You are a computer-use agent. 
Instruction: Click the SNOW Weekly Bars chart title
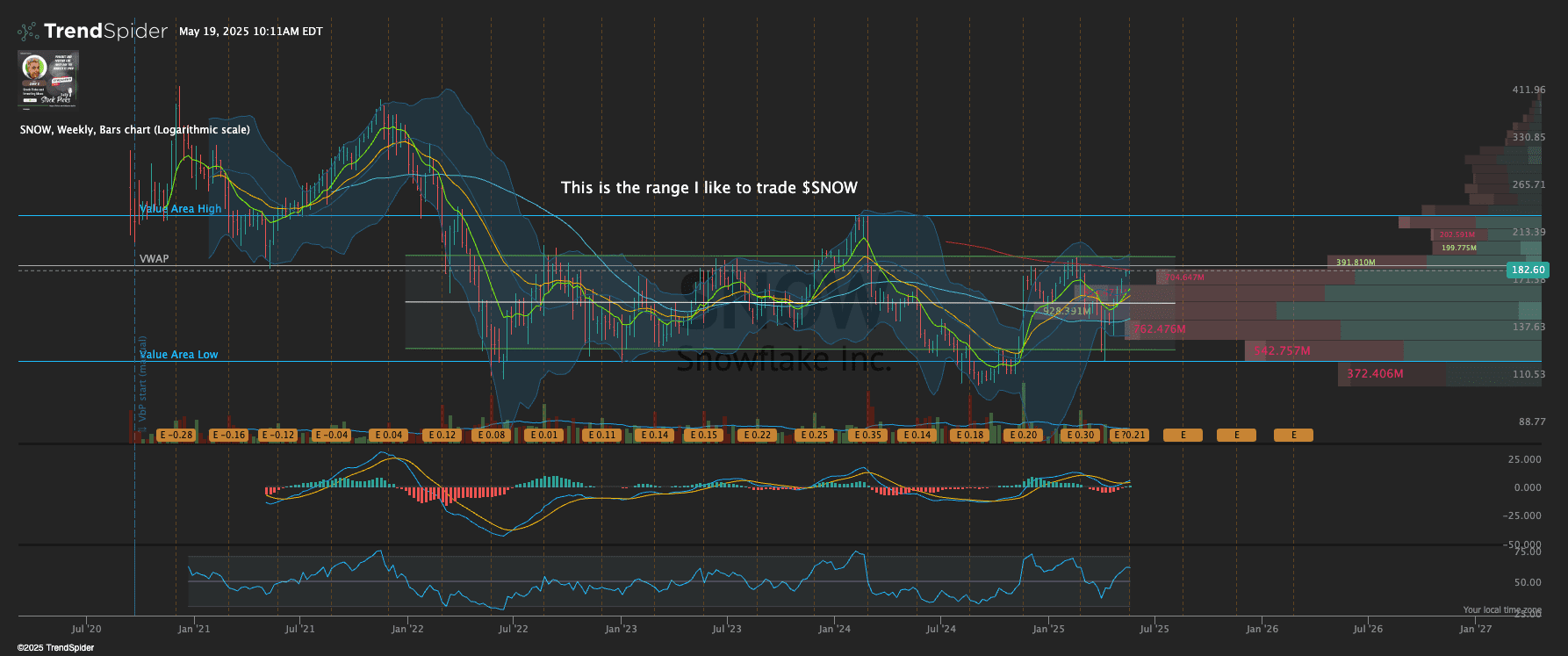click(x=134, y=130)
